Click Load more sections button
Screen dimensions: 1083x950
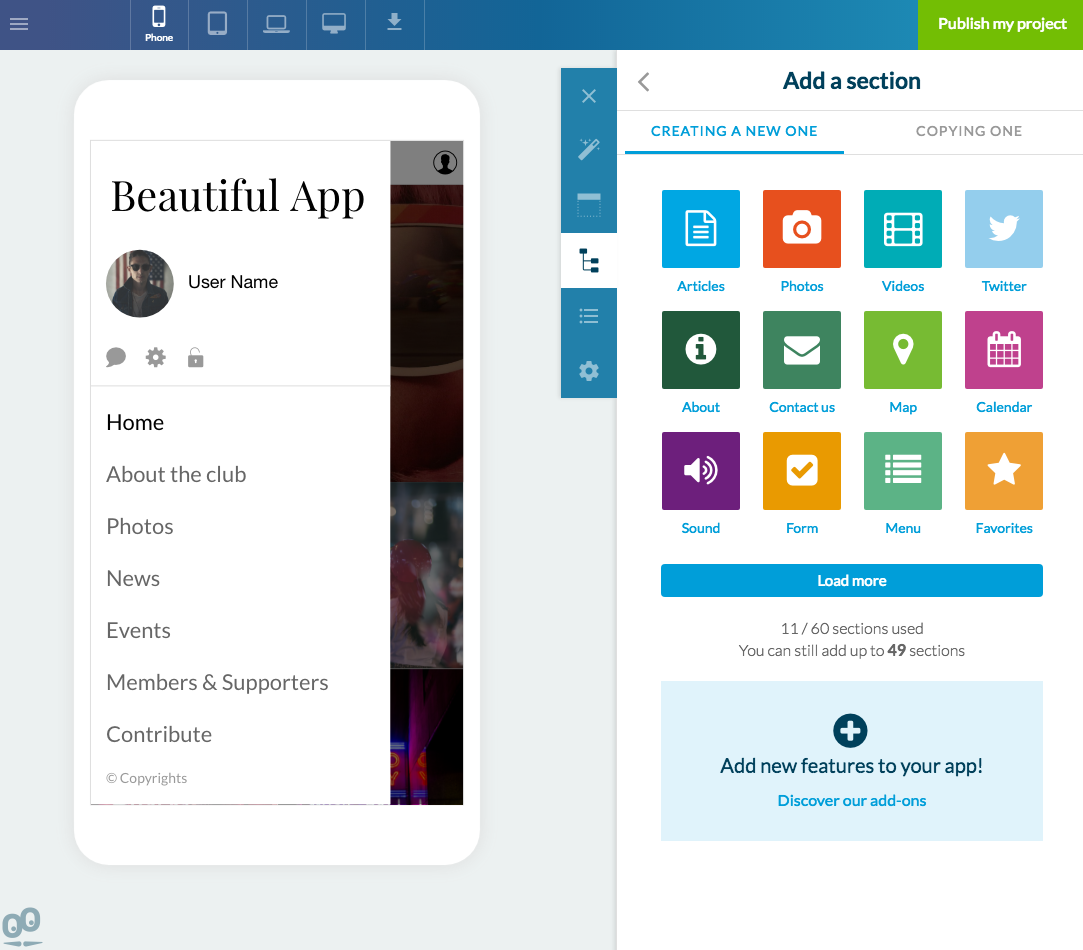point(851,581)
